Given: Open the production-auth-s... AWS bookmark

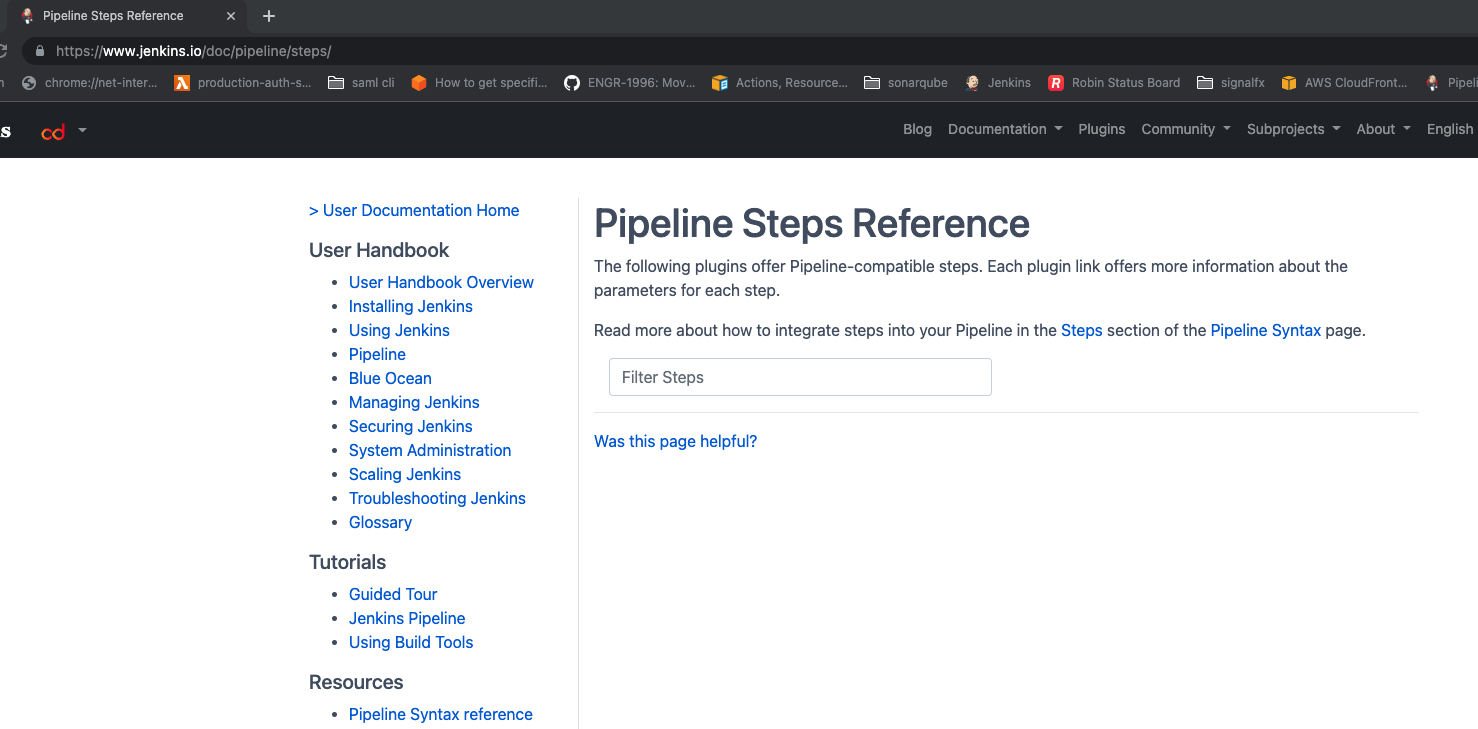Looking at the screenshot, I should [x=242, y=83].
